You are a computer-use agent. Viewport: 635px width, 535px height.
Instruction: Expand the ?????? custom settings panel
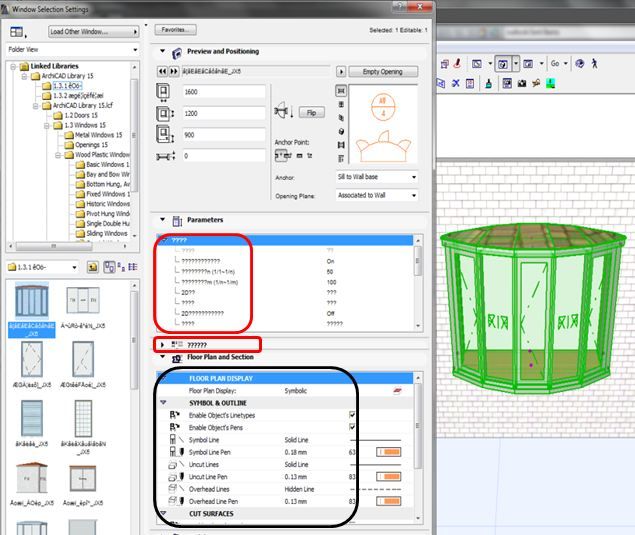162,345
